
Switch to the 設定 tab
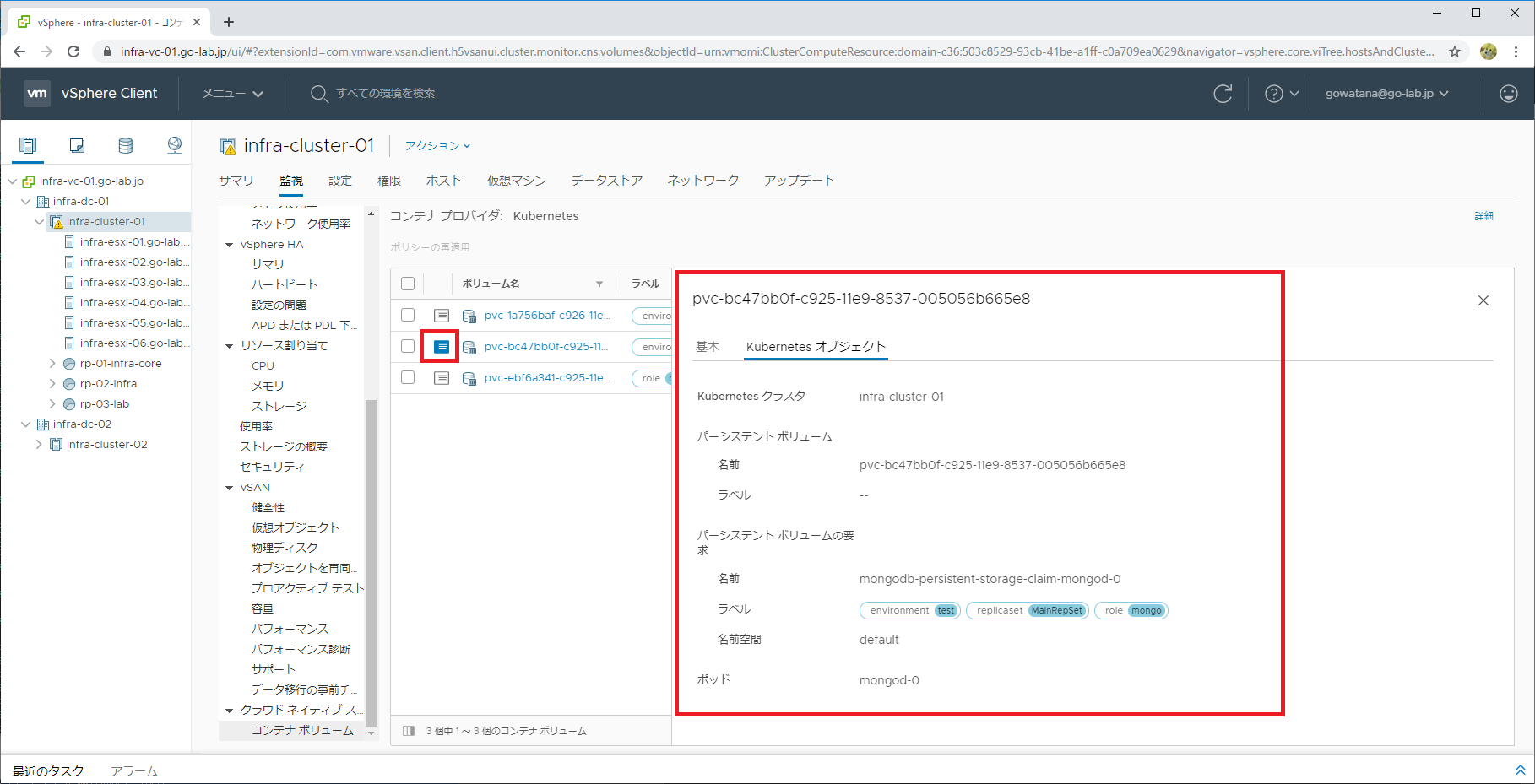point(340,181)
